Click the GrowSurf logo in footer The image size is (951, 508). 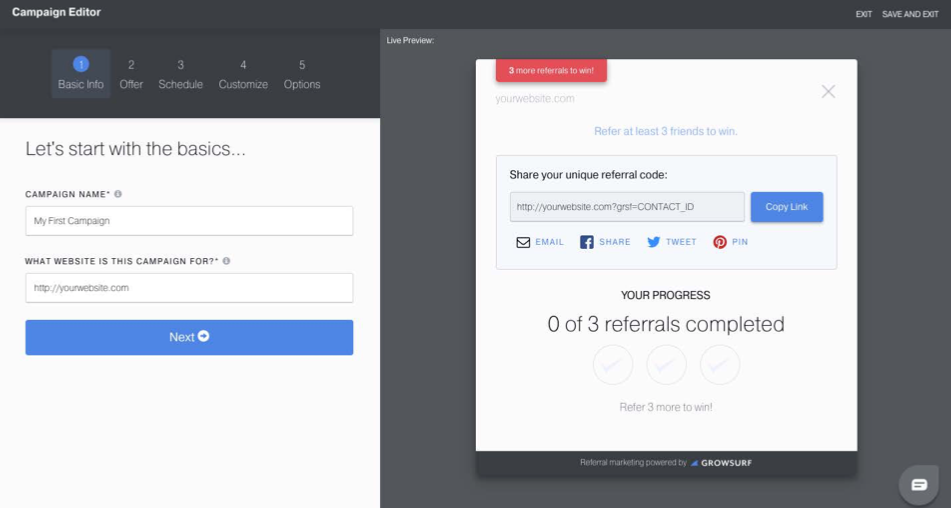click(x=721, y=463)
